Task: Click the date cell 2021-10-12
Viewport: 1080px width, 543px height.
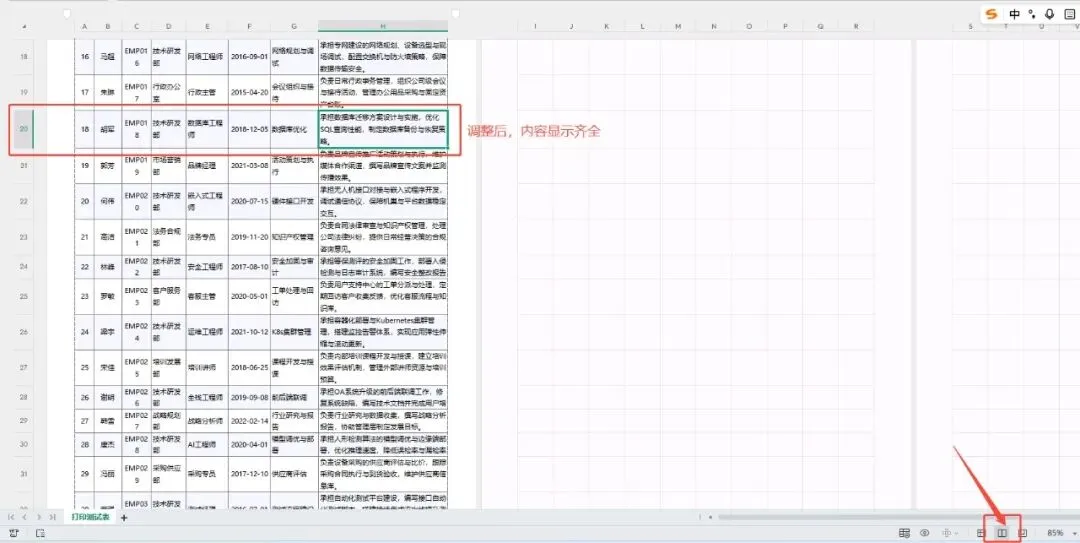Action: pos(249,332)
